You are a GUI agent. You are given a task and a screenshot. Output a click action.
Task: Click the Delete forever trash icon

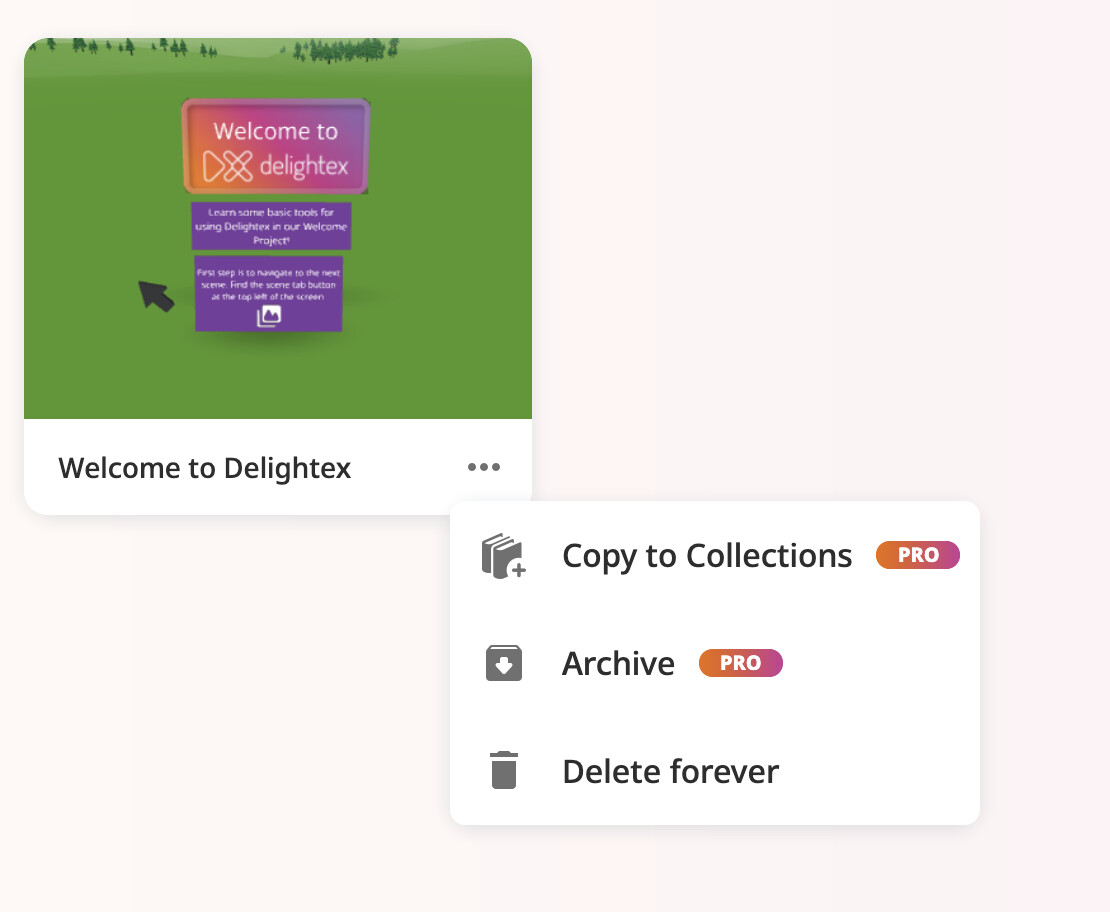tap(503, 770)
